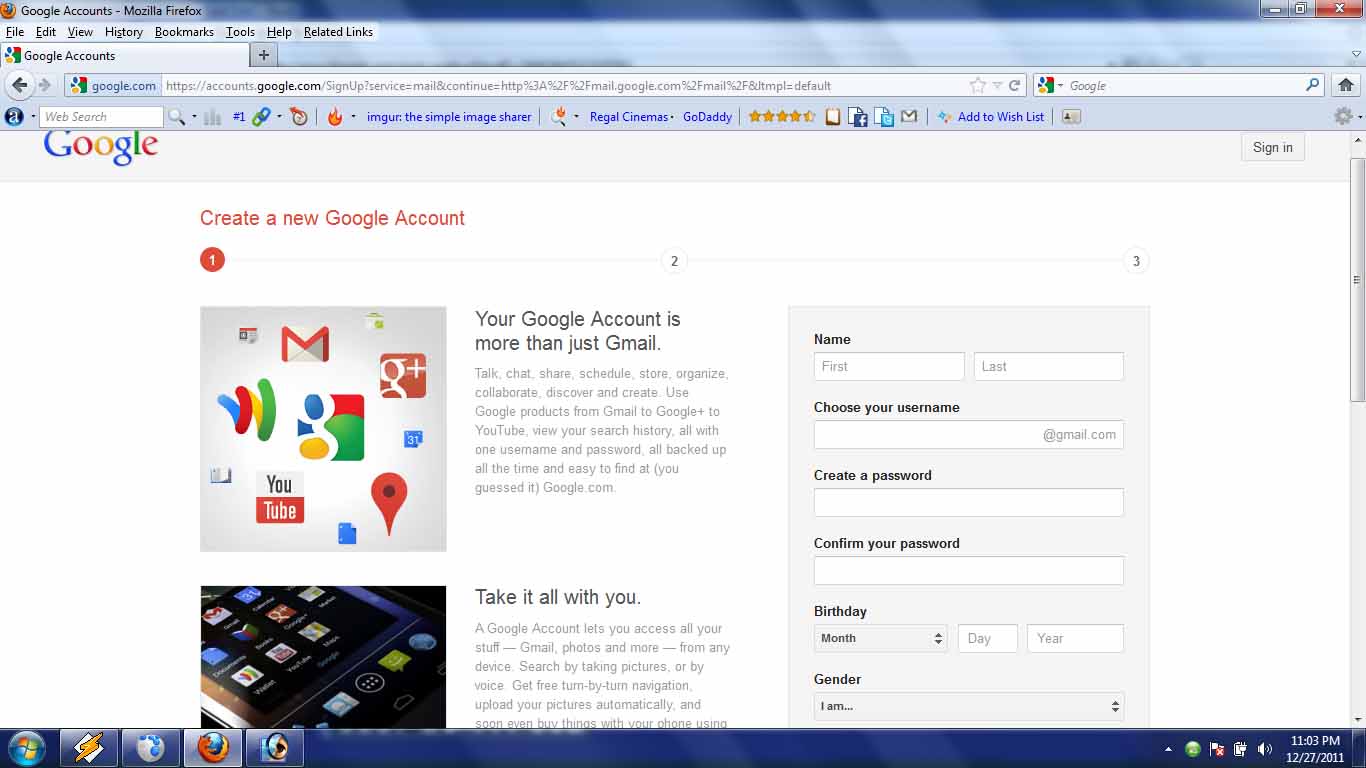Viewport: 1366px width, 768px height.
Task: Click the birthday Year field
Action: (x=1075, y=638)
